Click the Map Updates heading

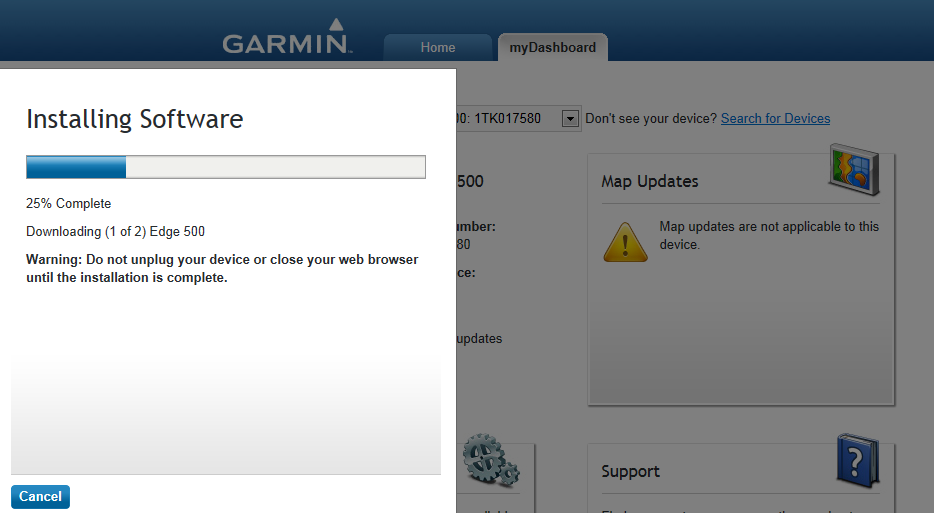click(x=649, y=182)
